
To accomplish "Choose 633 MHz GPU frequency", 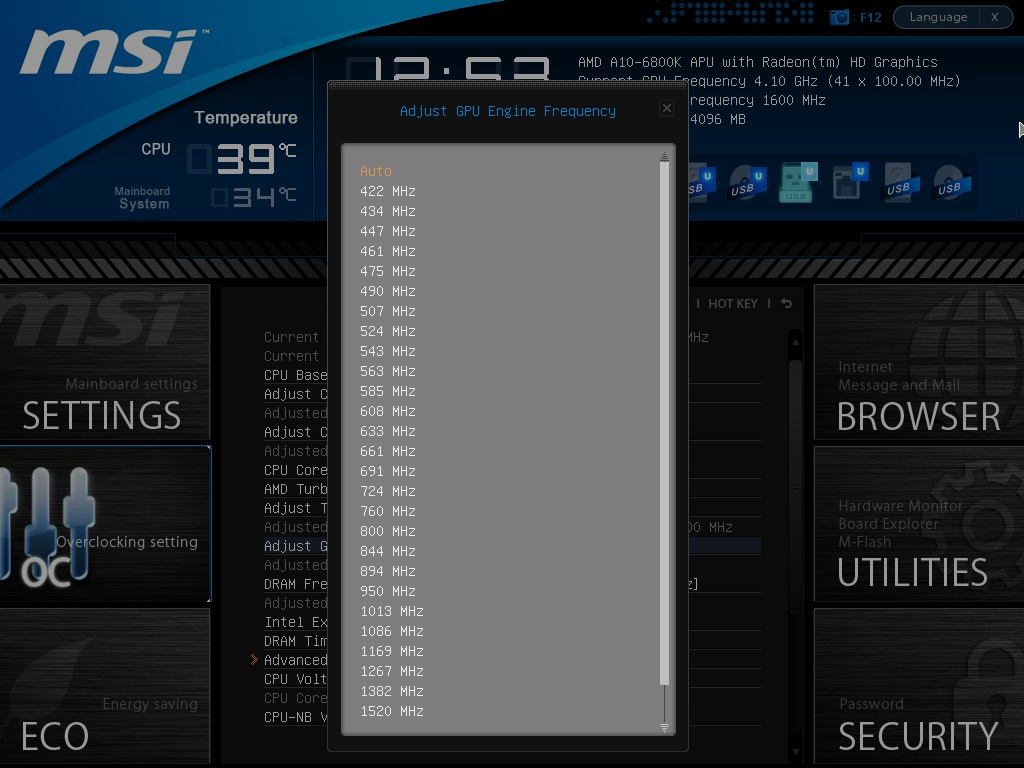I will pos(387,431).
